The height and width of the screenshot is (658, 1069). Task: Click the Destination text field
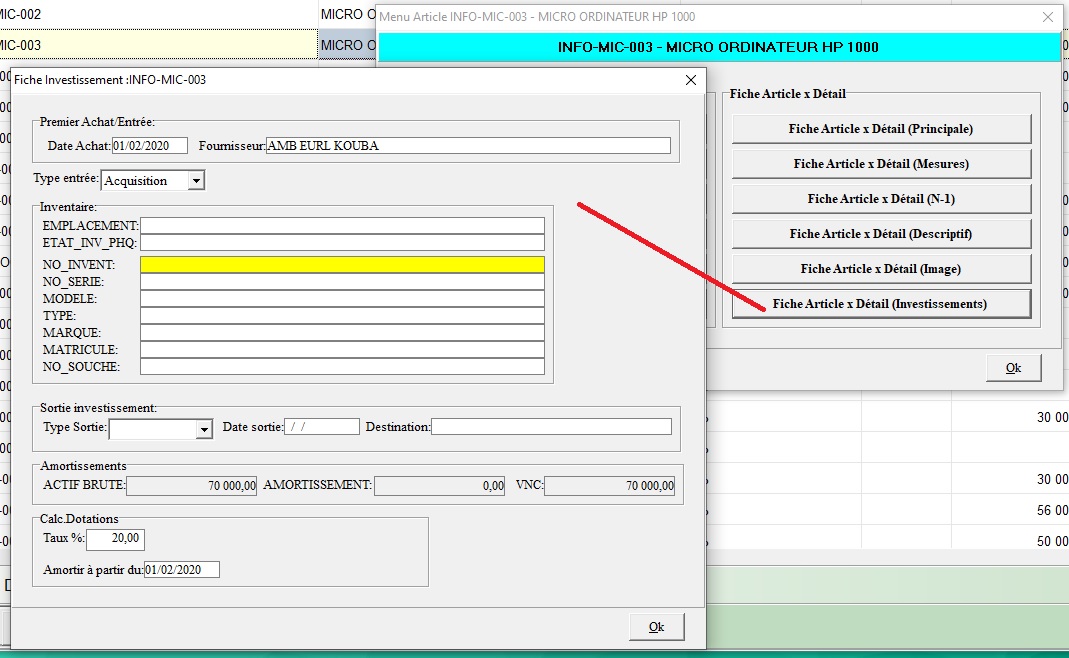point(551,427)
